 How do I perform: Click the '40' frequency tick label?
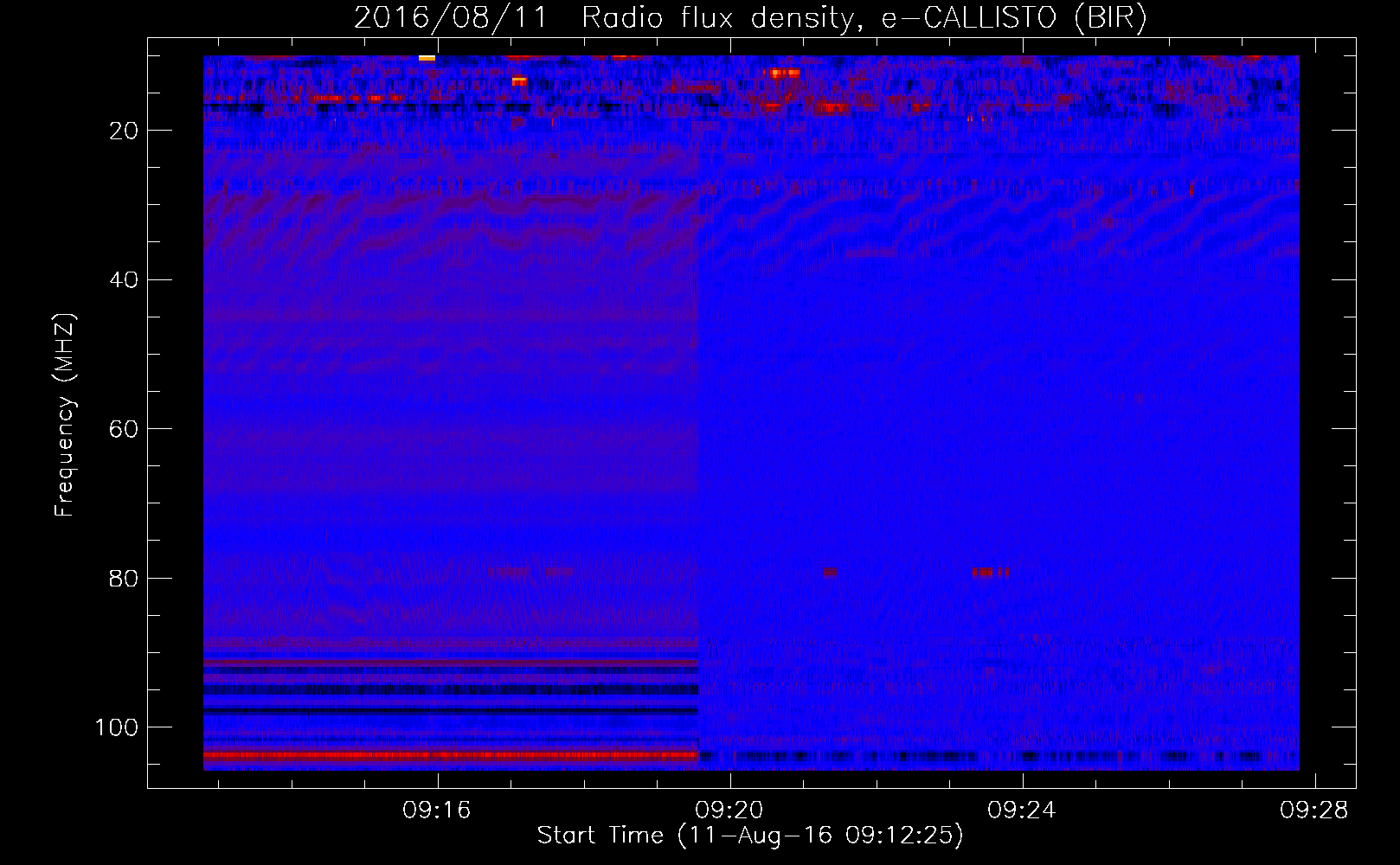point(124,280)
